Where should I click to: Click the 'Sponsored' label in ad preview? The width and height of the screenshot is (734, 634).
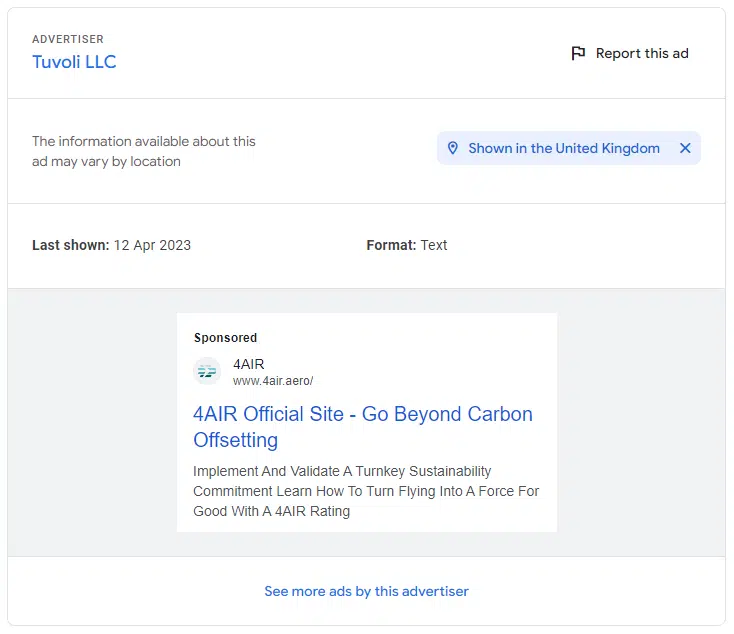tap(225, 338)
